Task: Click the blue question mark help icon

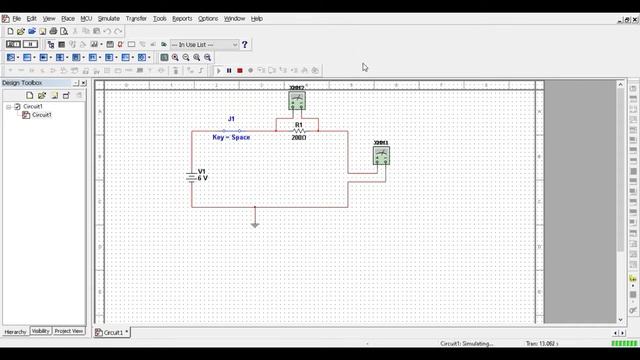Action: 244,44
